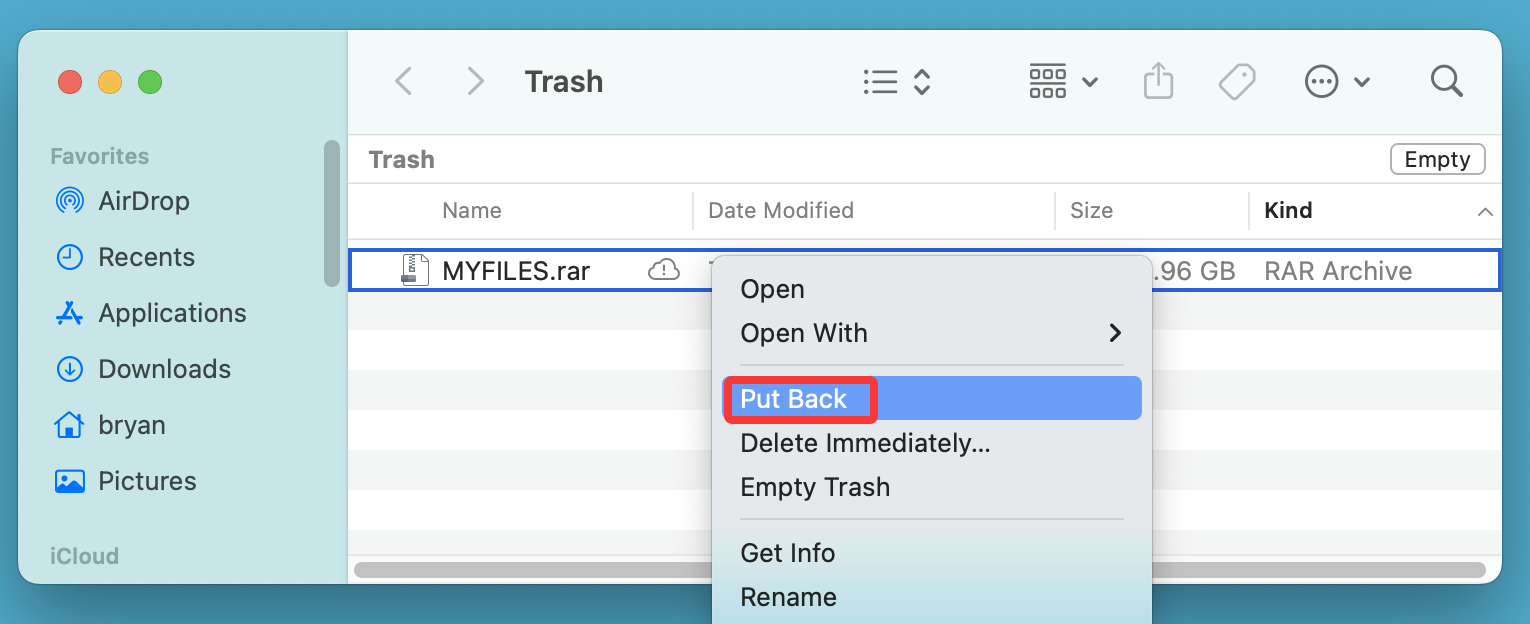The height and width of the screenshot is (624, 1530).
Task: Open the Applications sidebar item
Action: coord(171,313)
